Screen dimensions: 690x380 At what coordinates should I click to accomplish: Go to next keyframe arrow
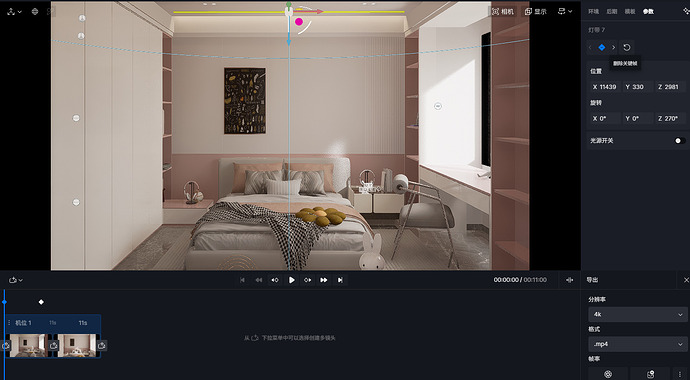coord(613,48)
